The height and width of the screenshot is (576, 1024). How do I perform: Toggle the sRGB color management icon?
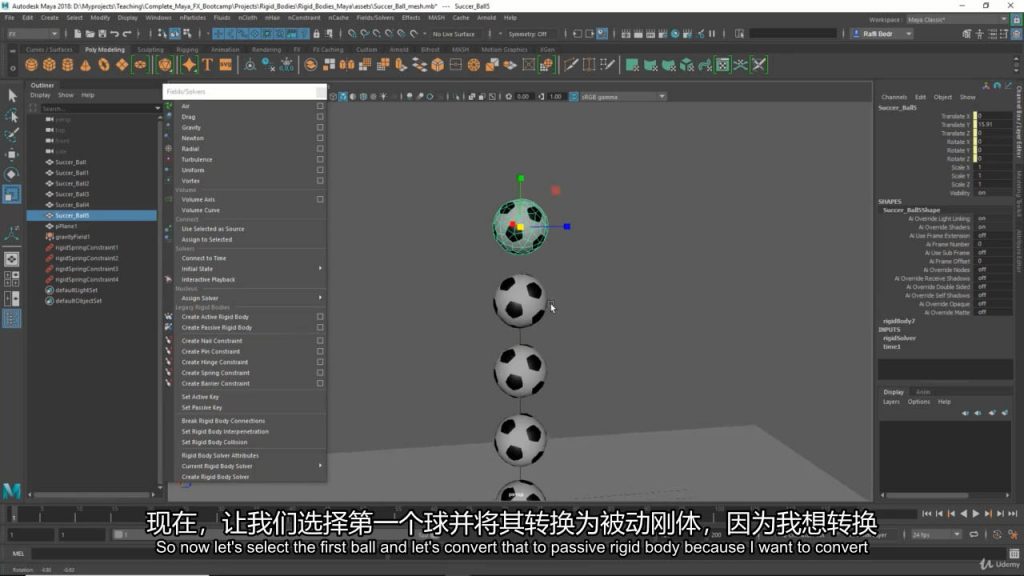[573, 97]
